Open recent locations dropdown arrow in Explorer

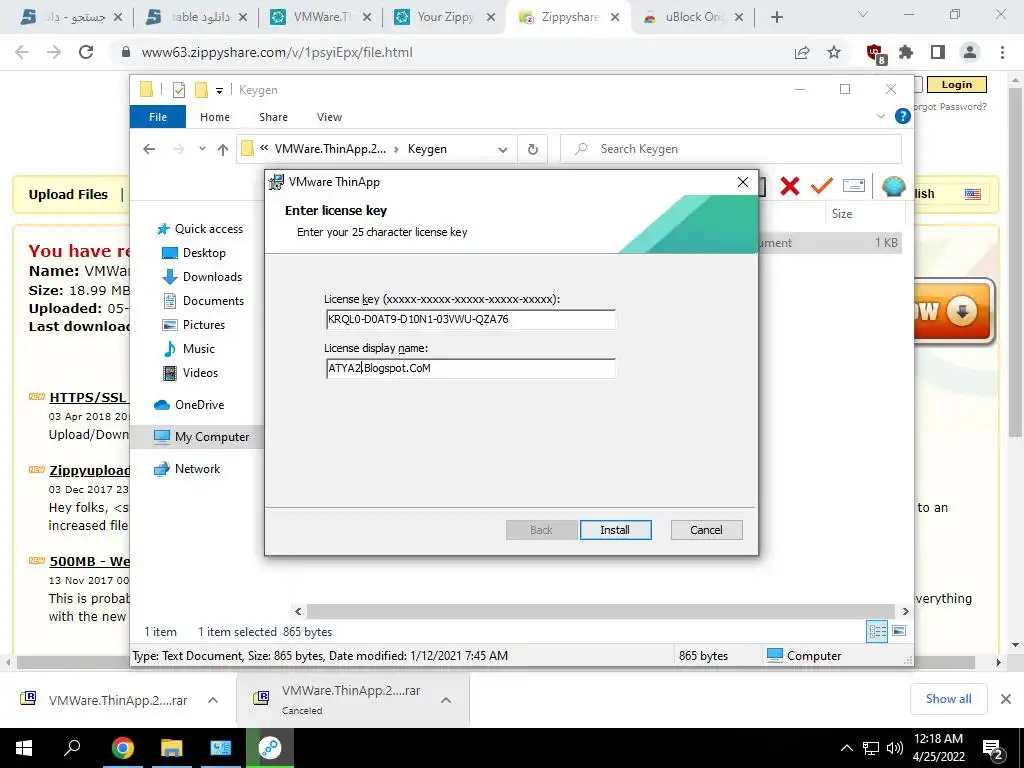202,149
